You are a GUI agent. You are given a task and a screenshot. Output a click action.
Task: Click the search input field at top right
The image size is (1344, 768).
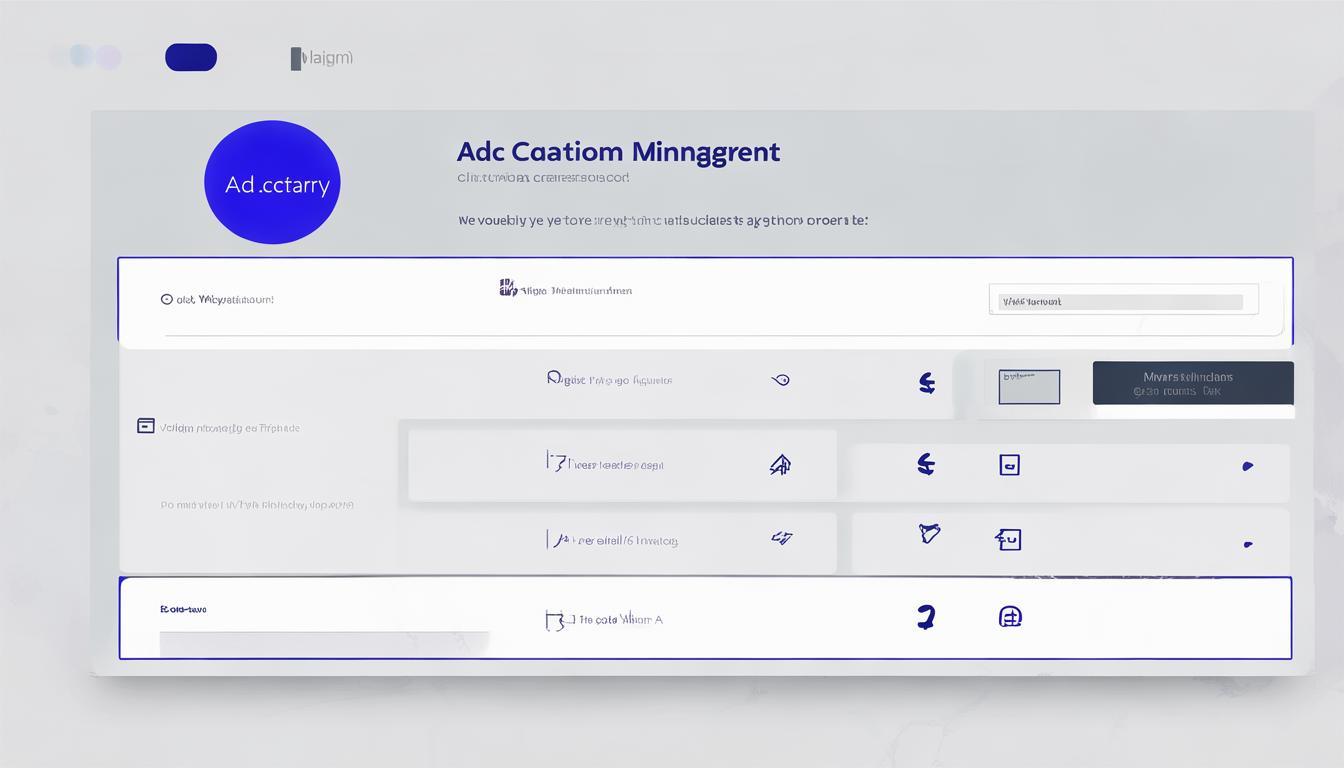click(x=1122, y=301)
